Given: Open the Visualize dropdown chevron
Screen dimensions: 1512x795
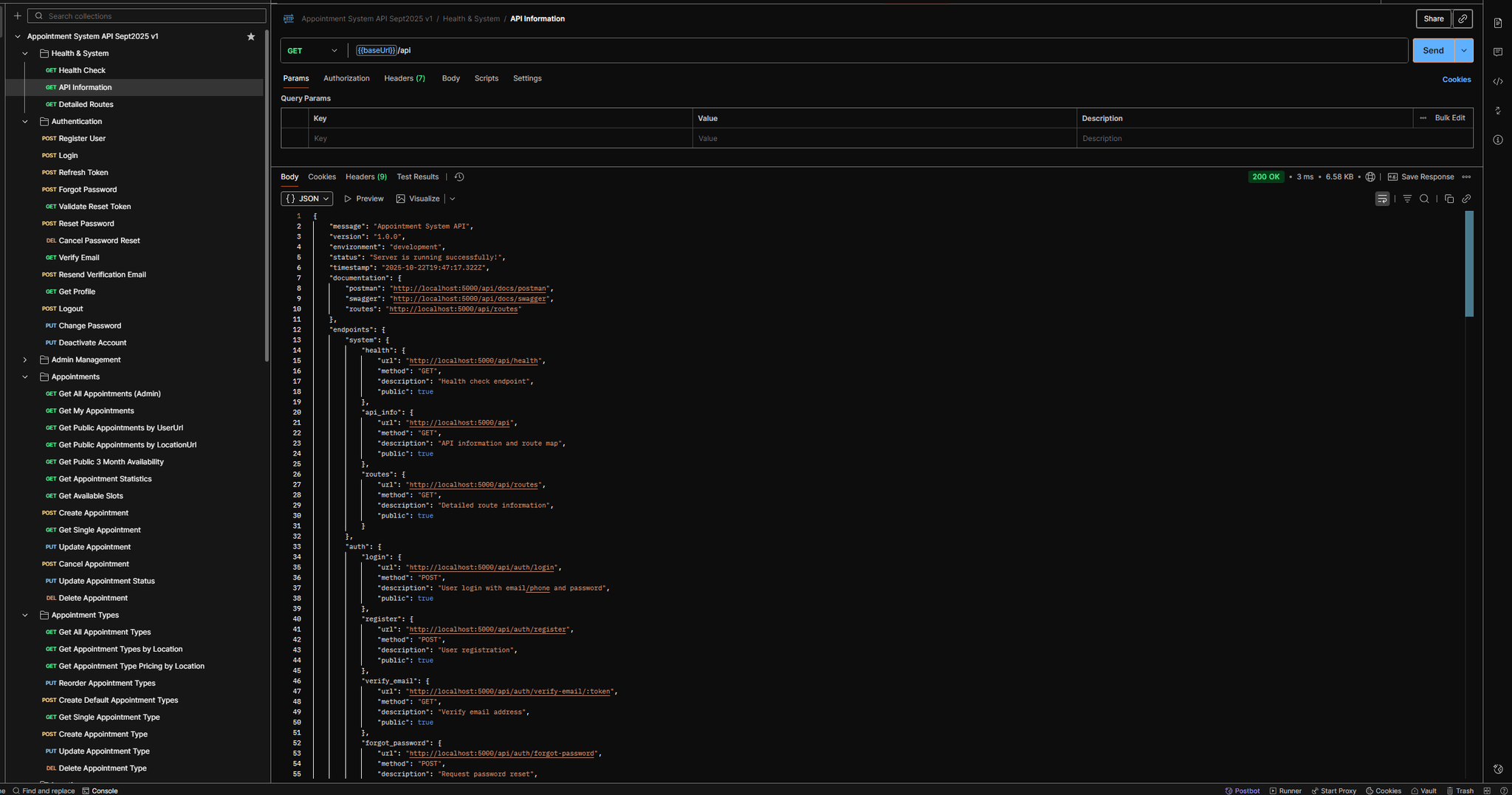Looking at the screenshot, I should (x=453, y=199).
